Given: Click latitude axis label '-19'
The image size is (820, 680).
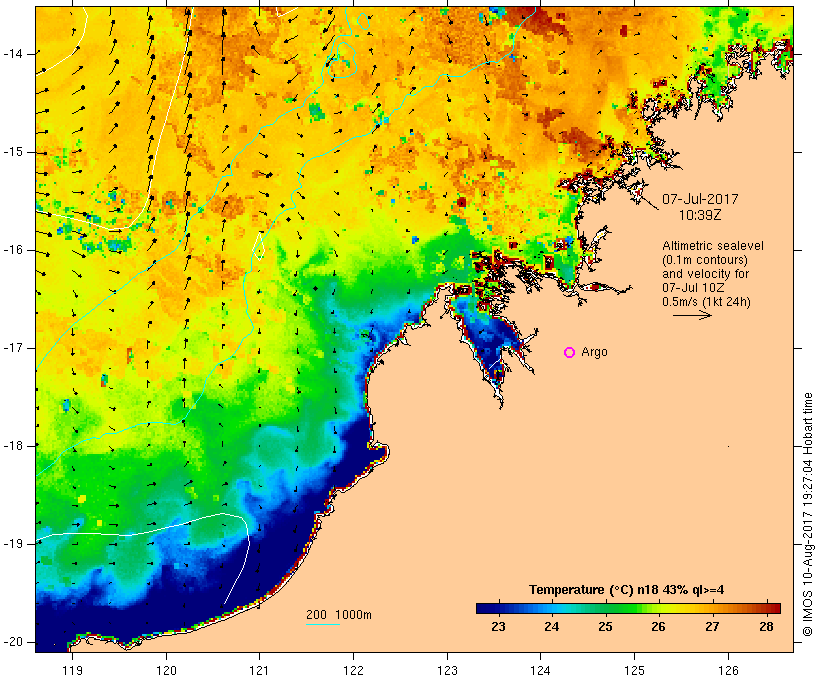Looking at the screenshot, I should [13, 544].
